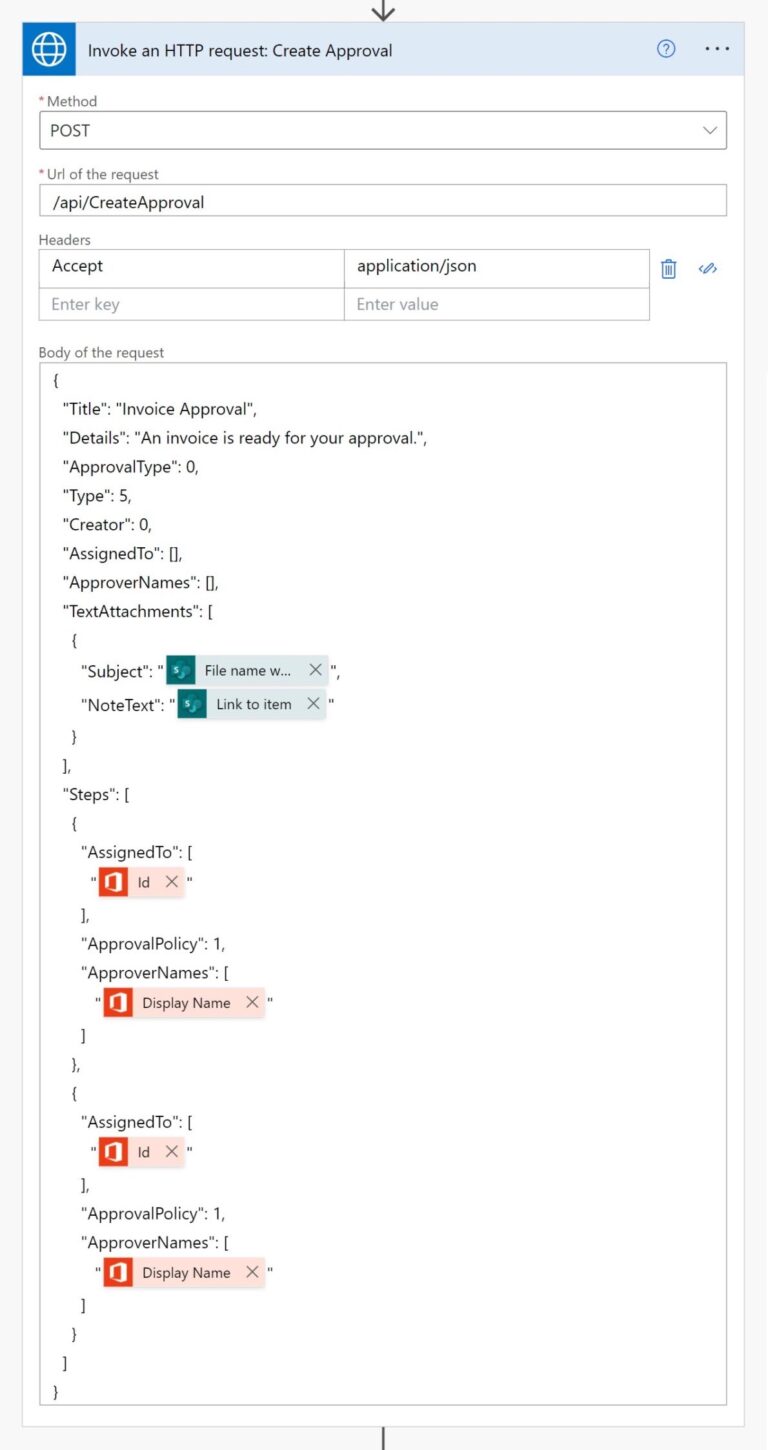Remove the File name token with its X
Screen dimensions: 768x1450
316,670
